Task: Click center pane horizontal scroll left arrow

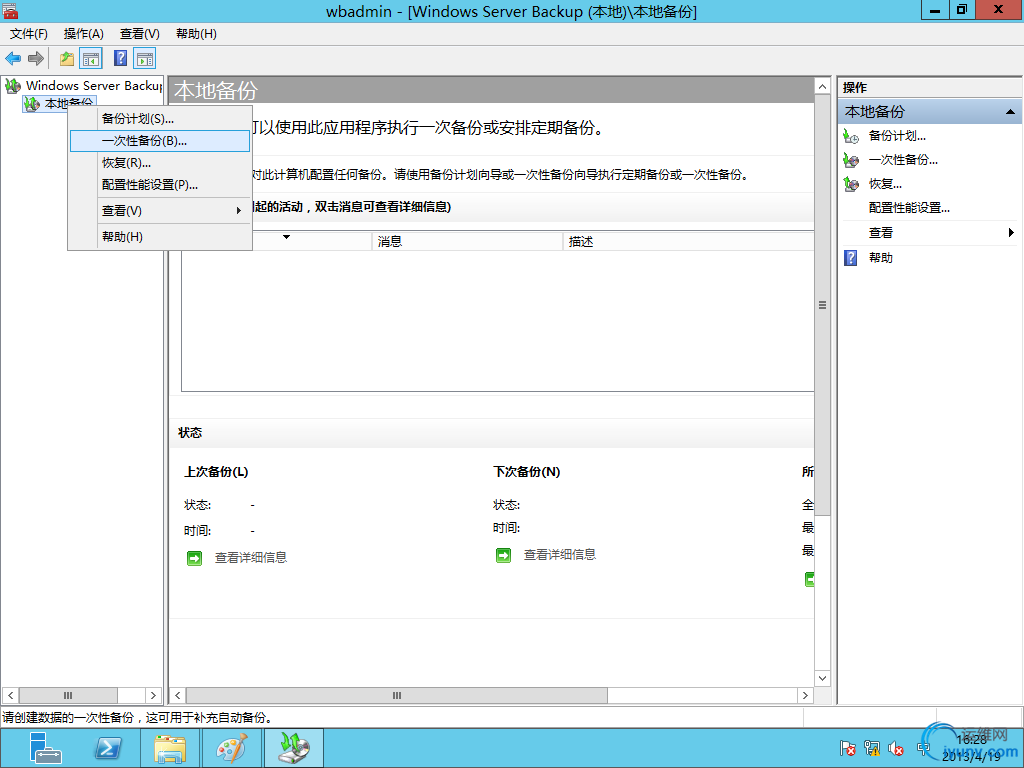Action: click(x=177, y=696)
